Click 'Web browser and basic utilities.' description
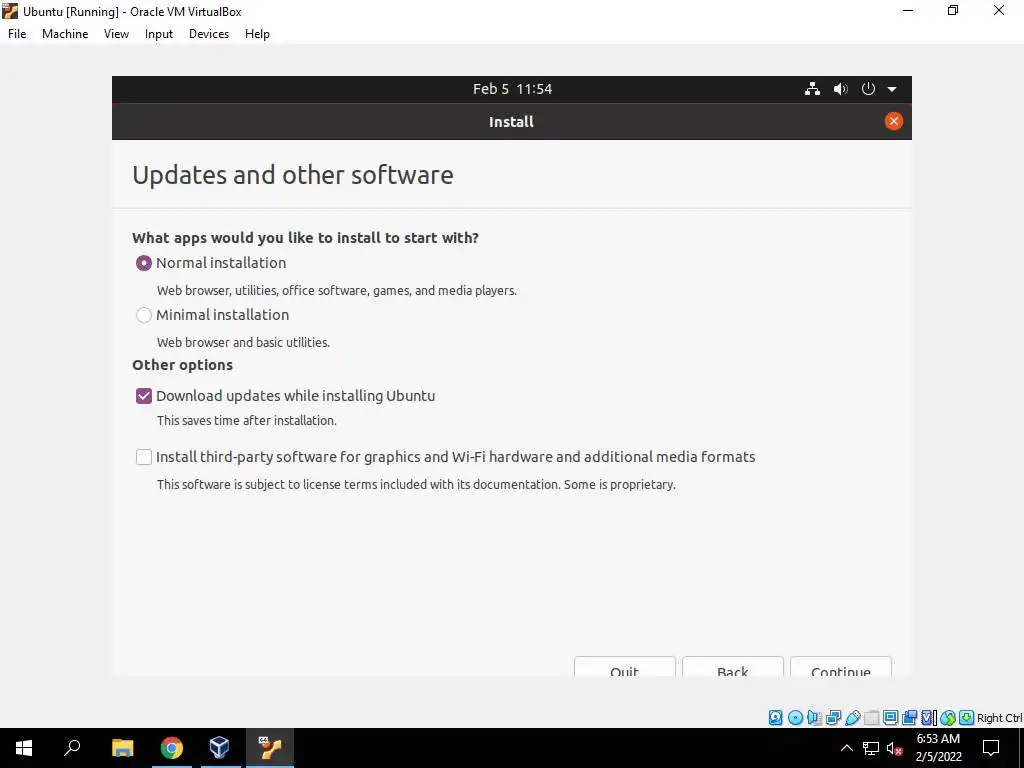Image resolution: width=1024 pixels, height=768 pixels. (243, 342)
